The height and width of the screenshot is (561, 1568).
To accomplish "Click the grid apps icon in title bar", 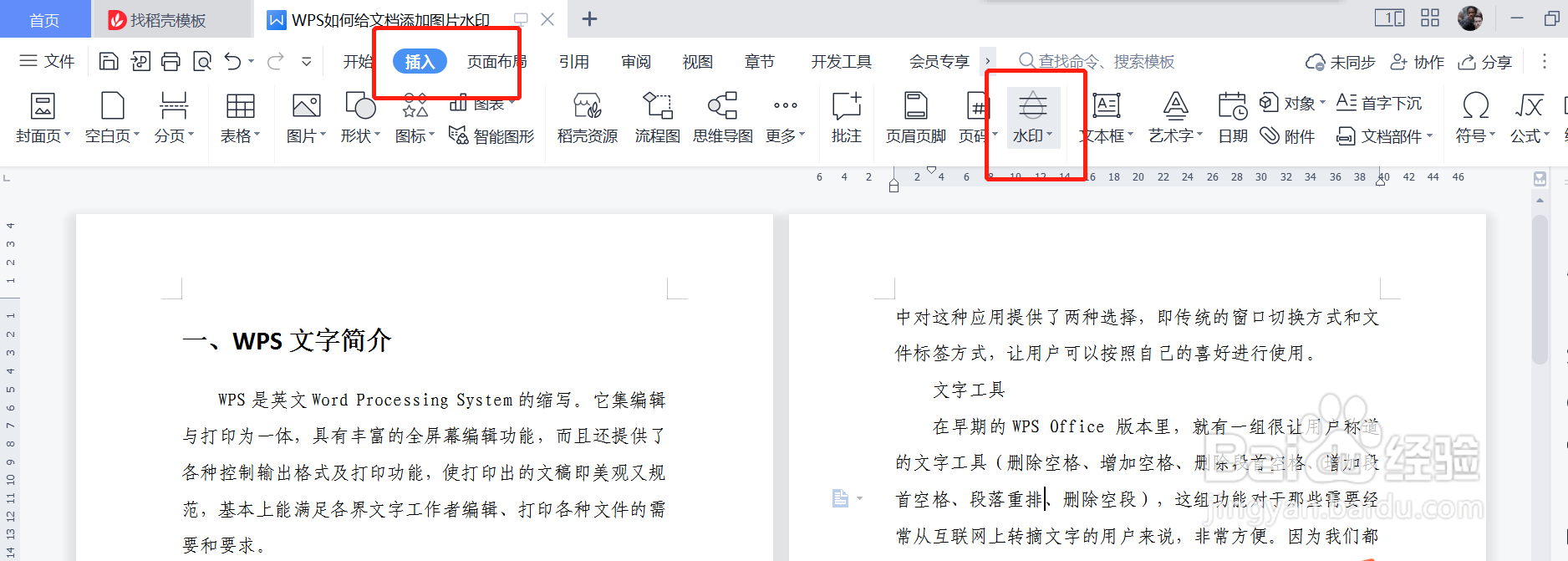I will [1430, 18].
